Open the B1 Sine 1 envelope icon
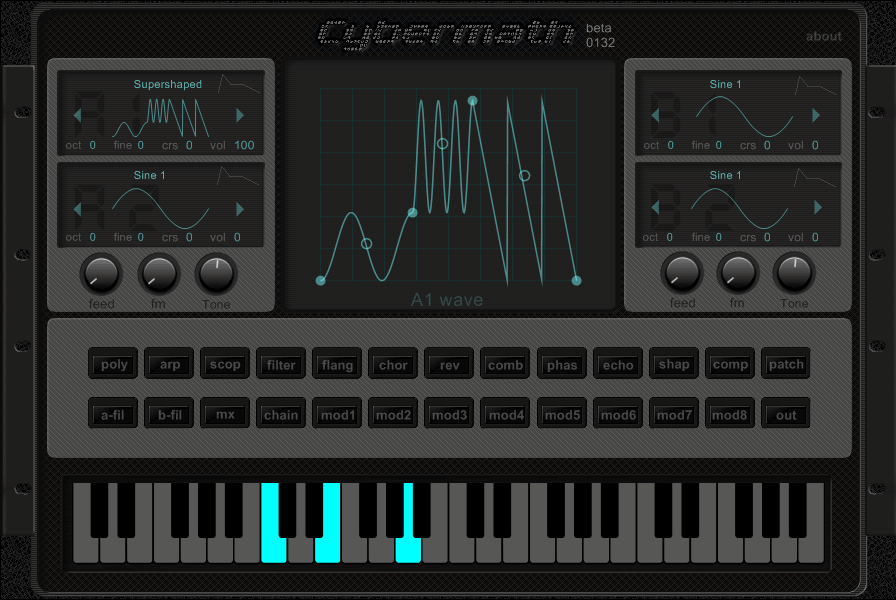 pyautogui.click(x=816, y=86)
